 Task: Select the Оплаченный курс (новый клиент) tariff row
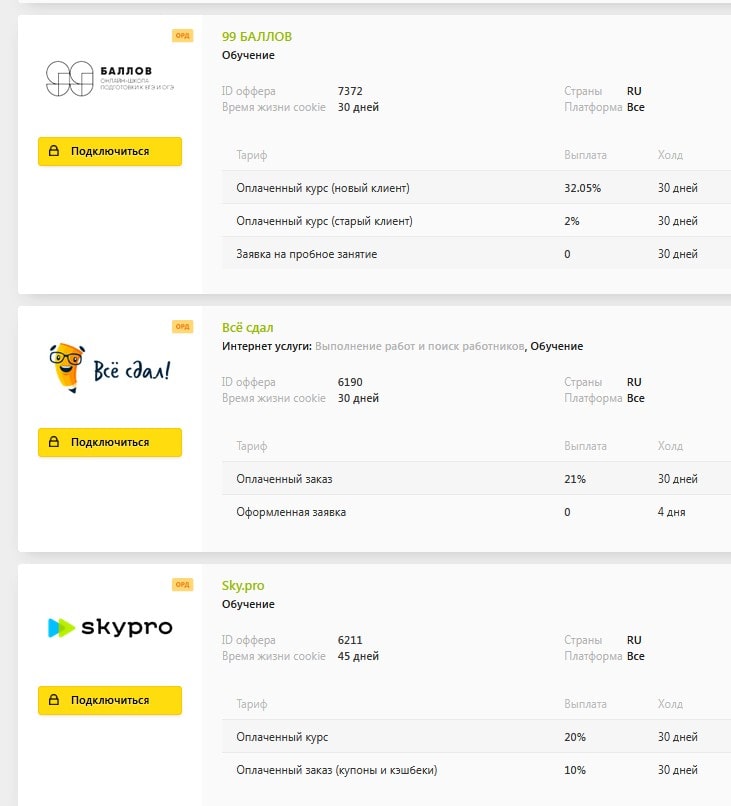(477, 188)
